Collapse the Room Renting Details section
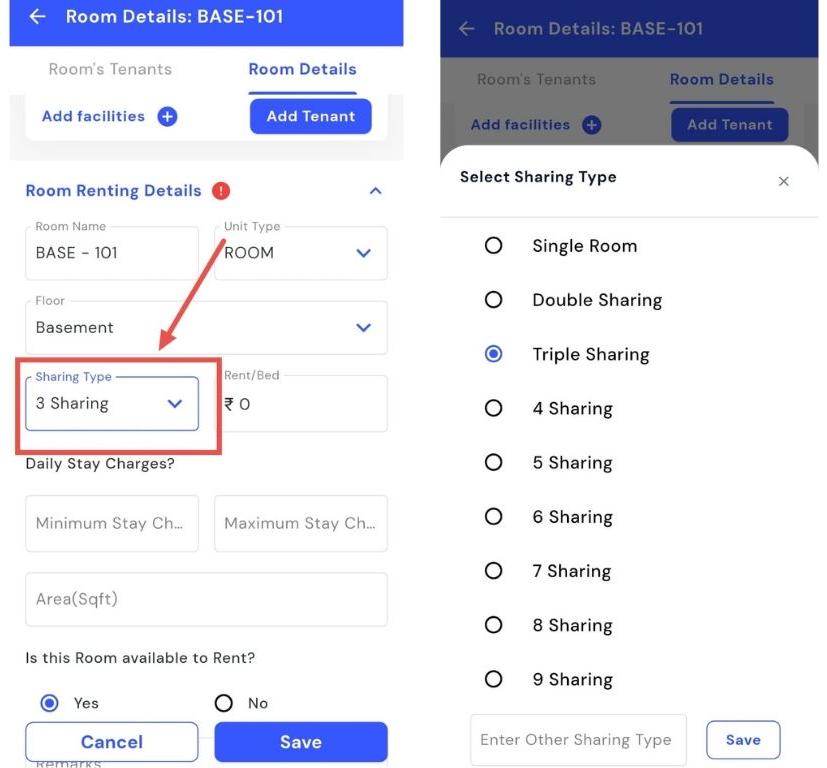The height and width of the screenshot is (768, 827). pos(375,191)
